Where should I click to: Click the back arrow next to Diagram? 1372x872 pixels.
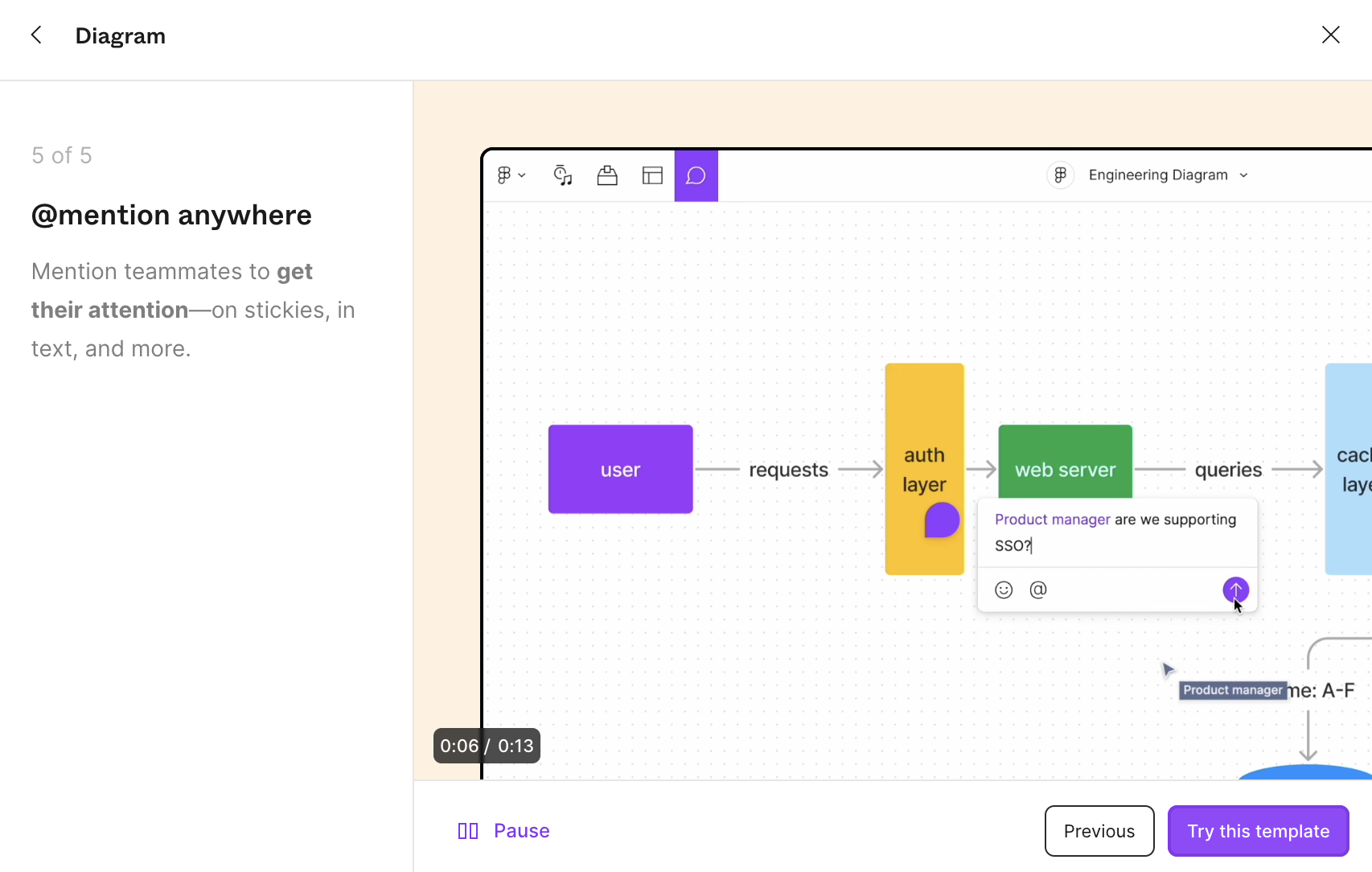(36, 35)
